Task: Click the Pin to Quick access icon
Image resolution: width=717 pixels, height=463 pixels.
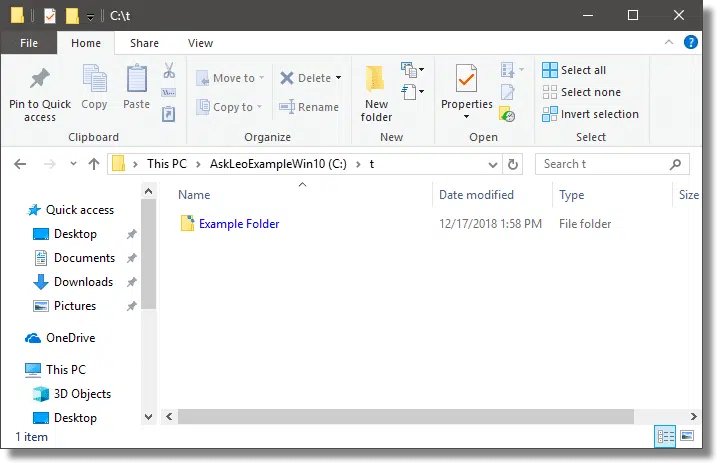Action: tap(40, 78)
